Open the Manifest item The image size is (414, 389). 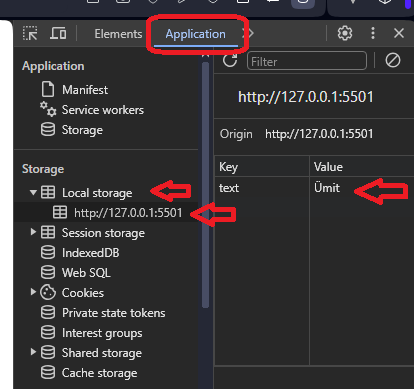coord(85,90)
